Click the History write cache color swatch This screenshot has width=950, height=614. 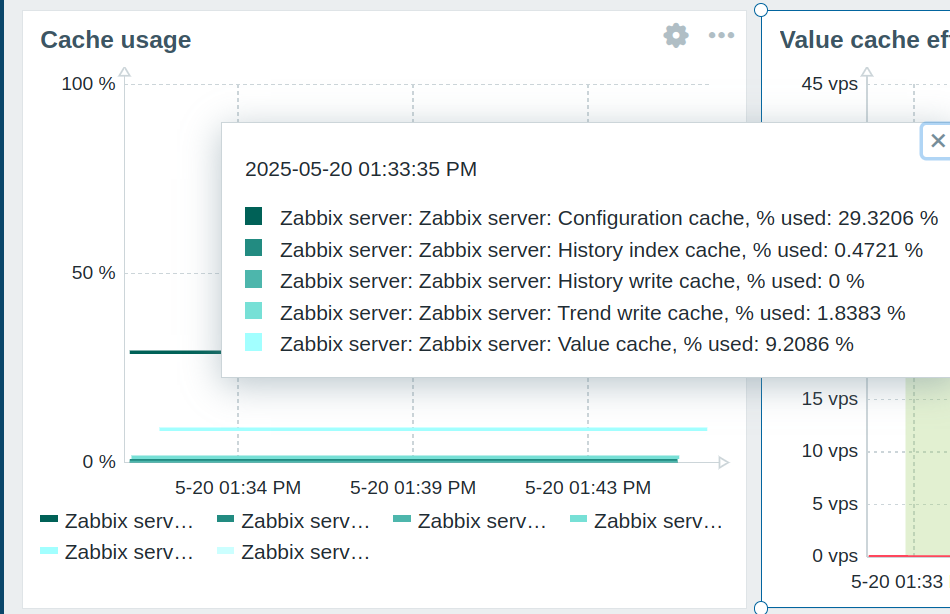tap(253, 279)
